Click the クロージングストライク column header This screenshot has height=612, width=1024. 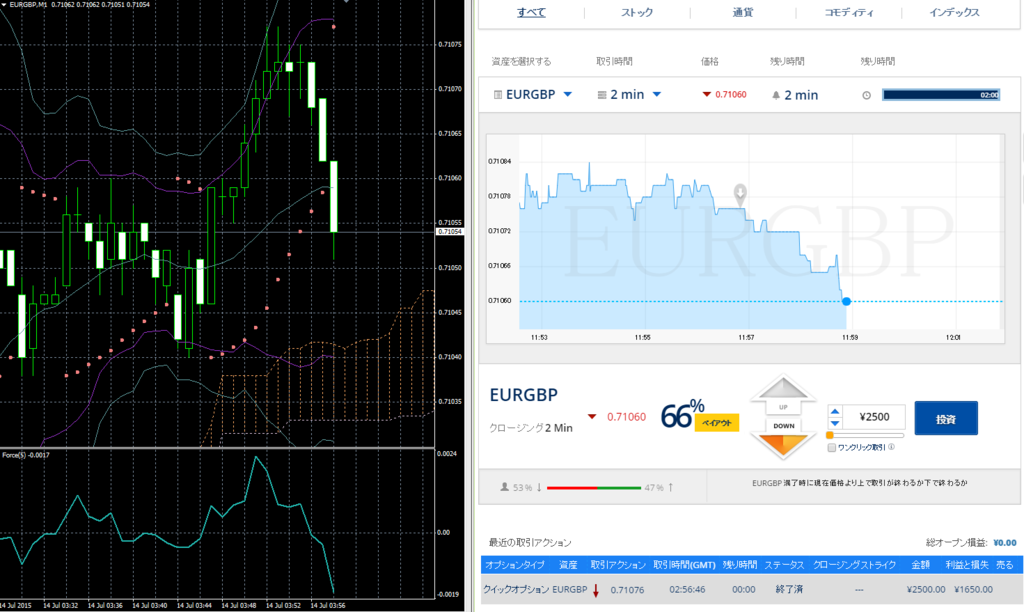pyautogui.click(x=854, y=565)
